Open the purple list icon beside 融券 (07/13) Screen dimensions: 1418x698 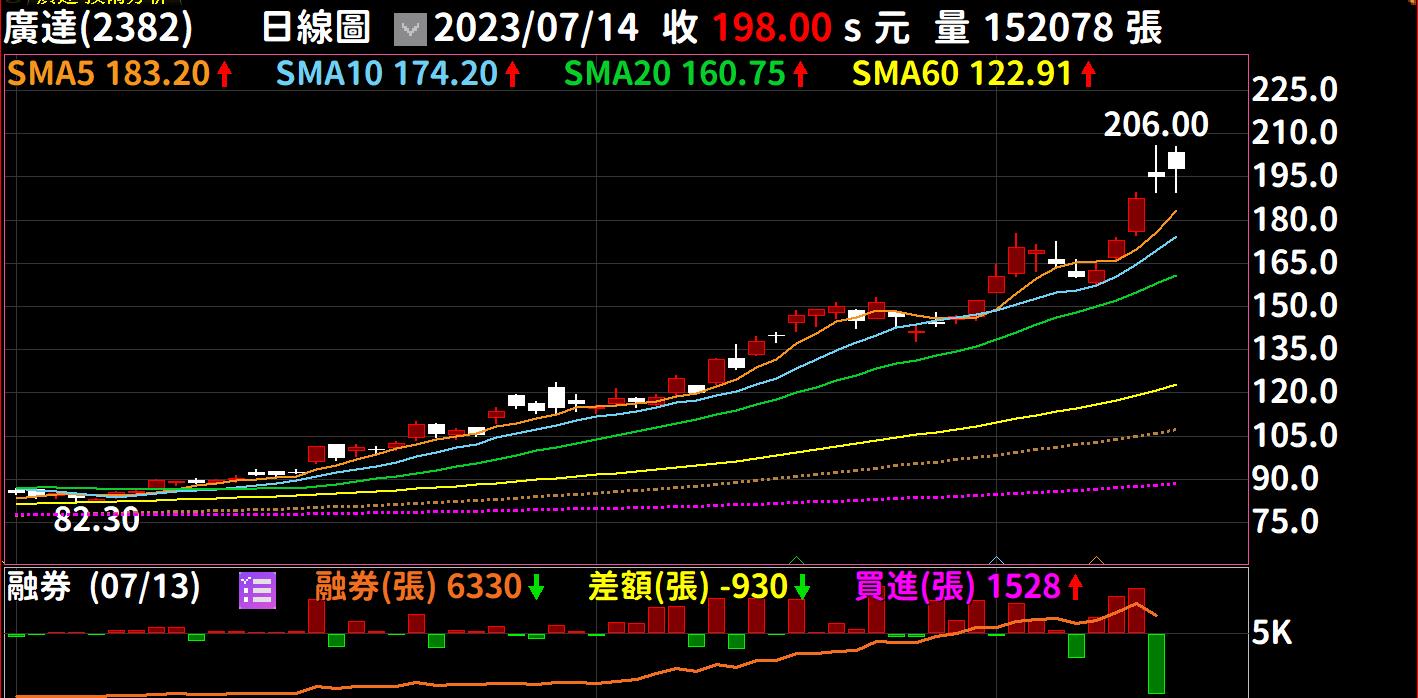(257, 591)
